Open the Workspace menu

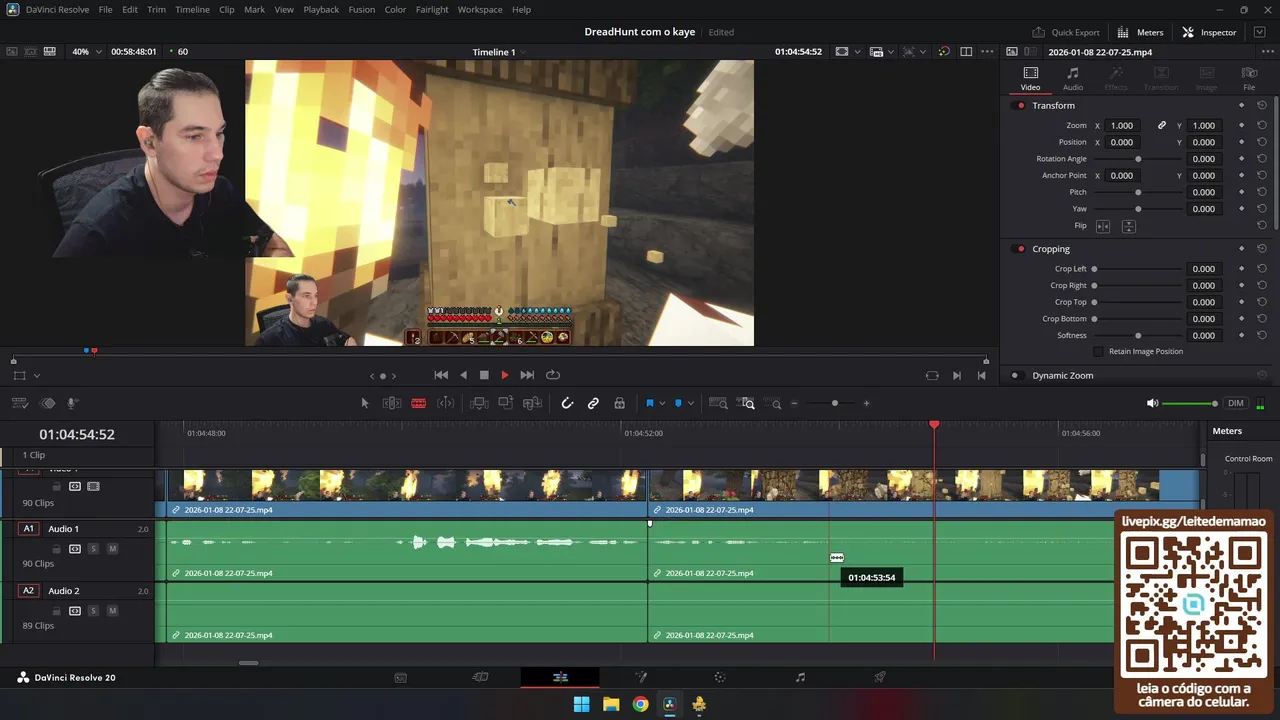tap(480, 9)
